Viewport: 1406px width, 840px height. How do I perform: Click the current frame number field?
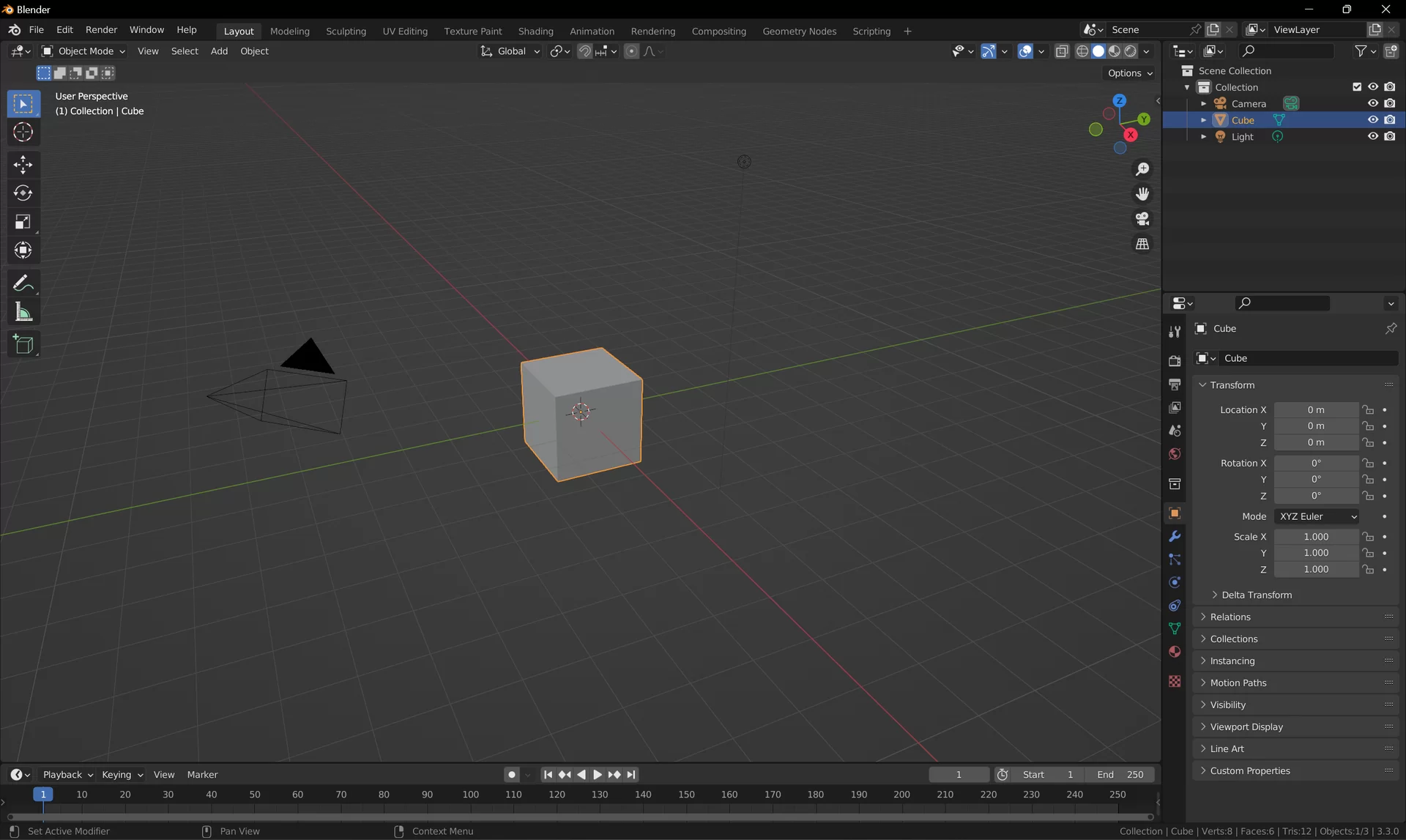[x=959, y=775]
